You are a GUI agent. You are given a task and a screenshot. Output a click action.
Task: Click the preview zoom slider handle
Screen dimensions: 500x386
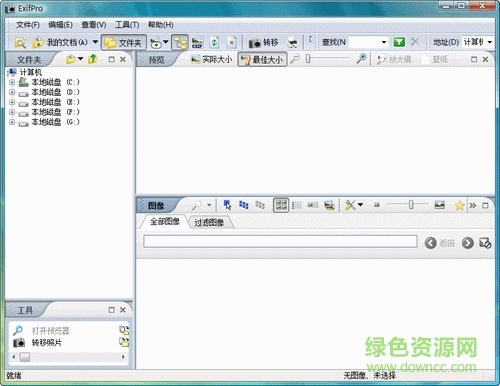(308, 59)
